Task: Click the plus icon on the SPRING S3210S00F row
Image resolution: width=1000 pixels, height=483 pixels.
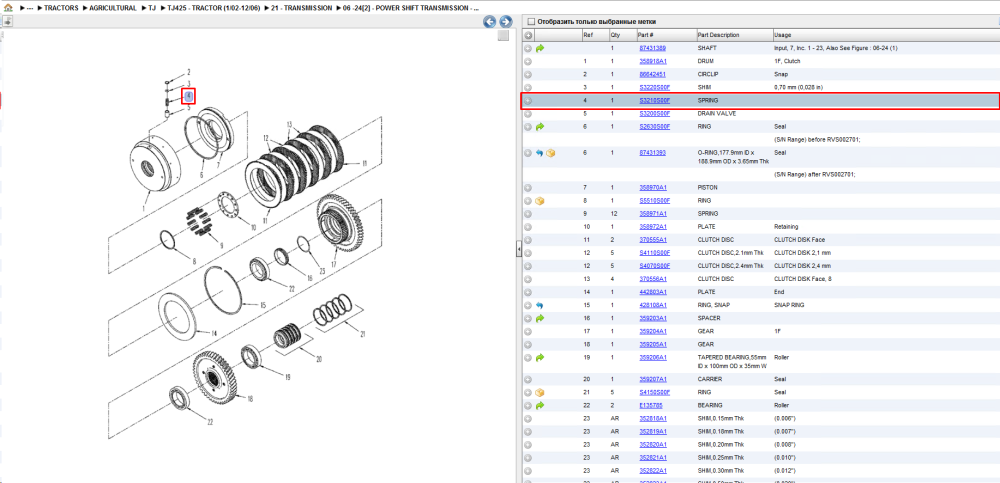Action: coord(528,101)
